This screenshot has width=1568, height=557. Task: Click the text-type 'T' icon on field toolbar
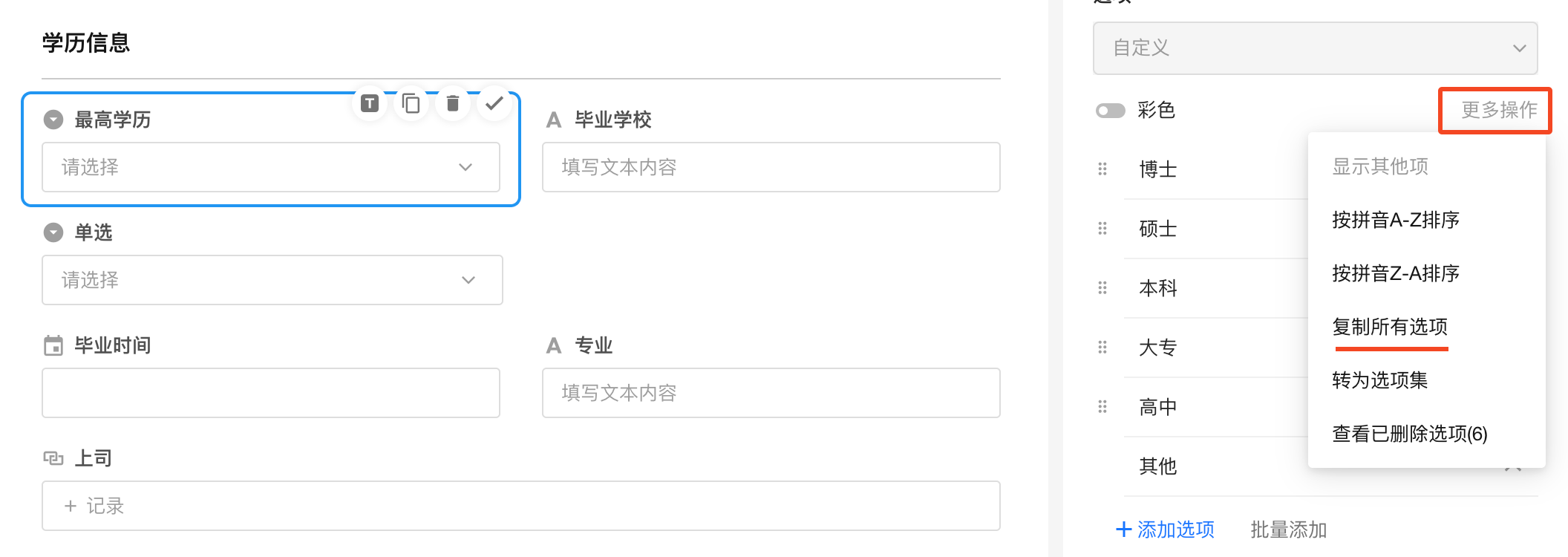370,103
